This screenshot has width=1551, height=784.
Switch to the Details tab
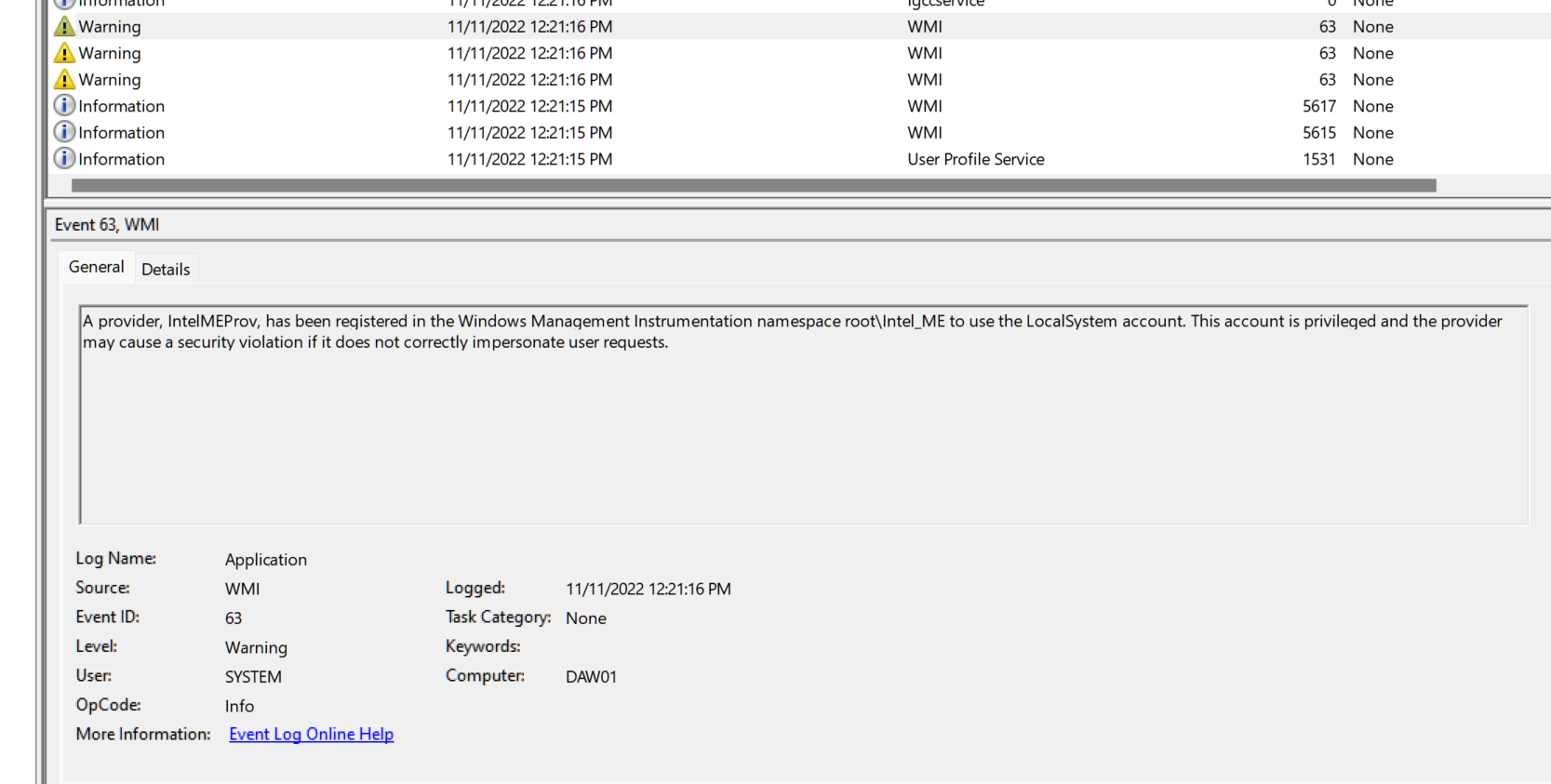point(166,269)
